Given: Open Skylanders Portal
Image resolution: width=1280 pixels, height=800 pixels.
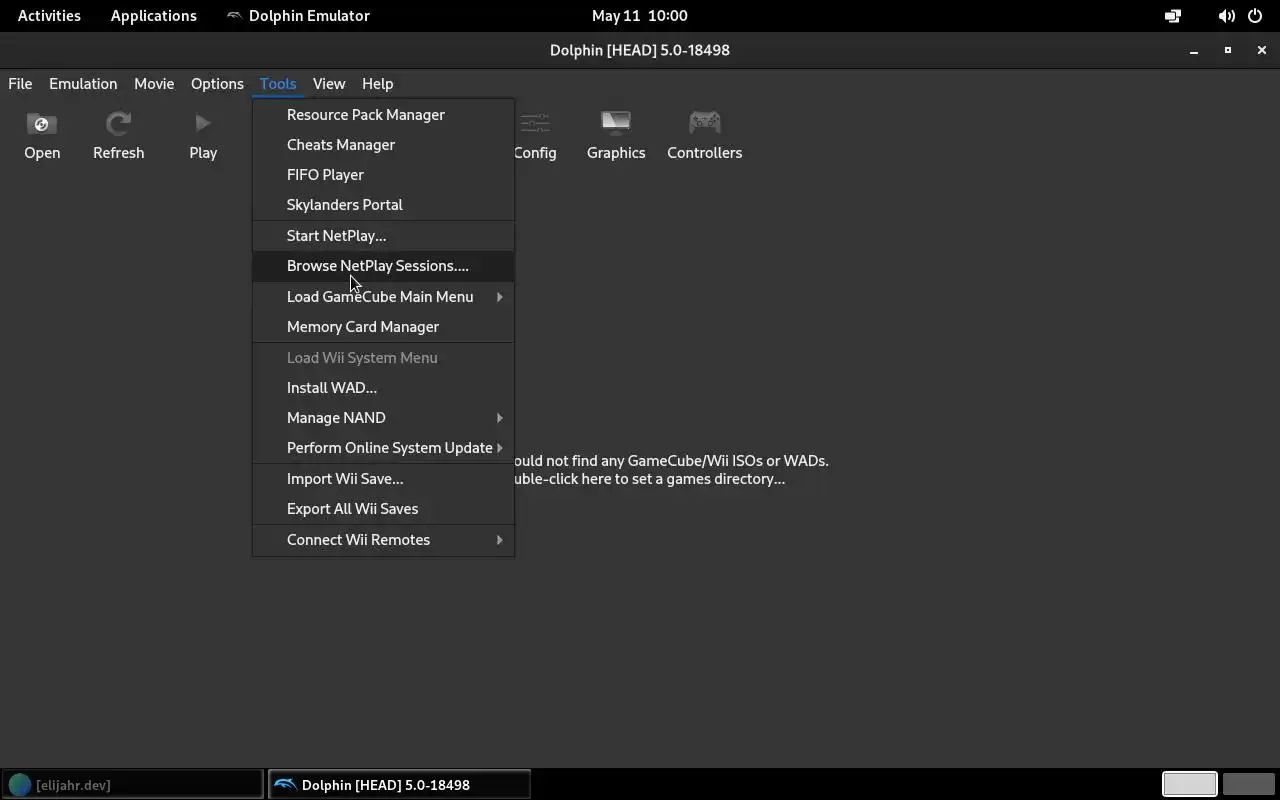Looking at the screenshot, I should (x=383, y=205).
